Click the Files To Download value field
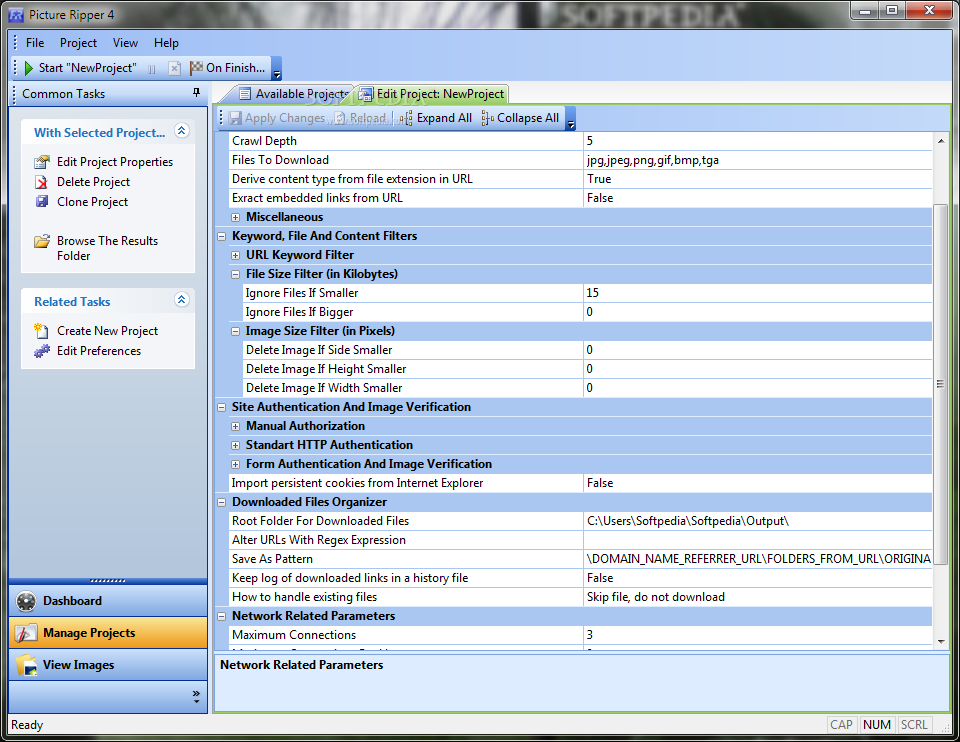The height and width of the screenshot is (742, 960). point(758,160)
